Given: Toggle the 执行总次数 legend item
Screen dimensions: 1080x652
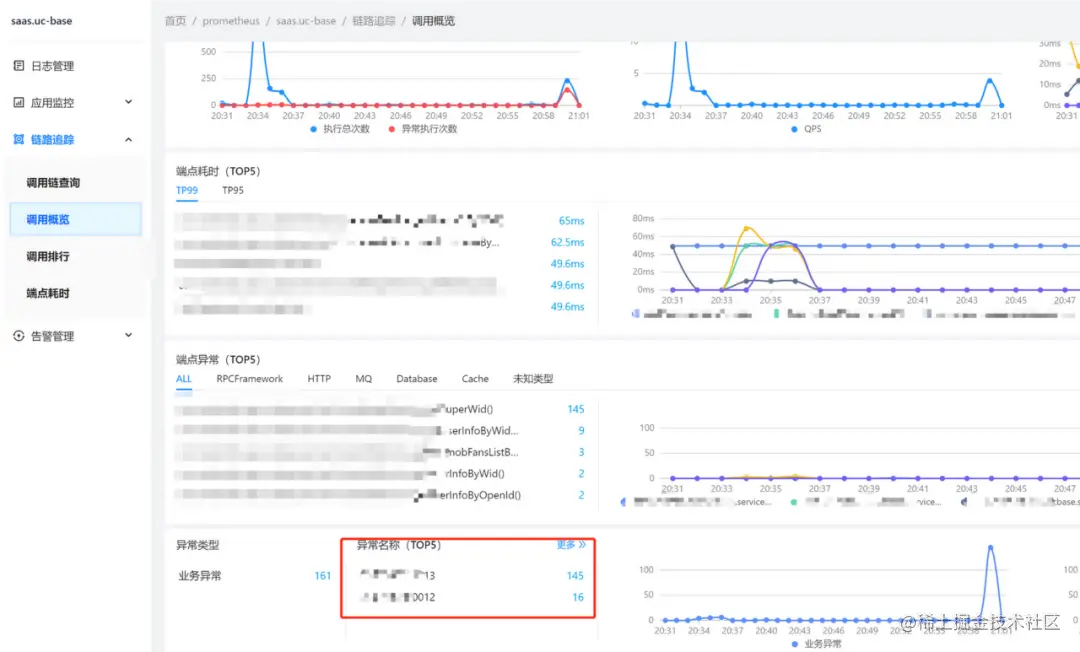Looking at the screenshot, I should [x=340, y=129].
